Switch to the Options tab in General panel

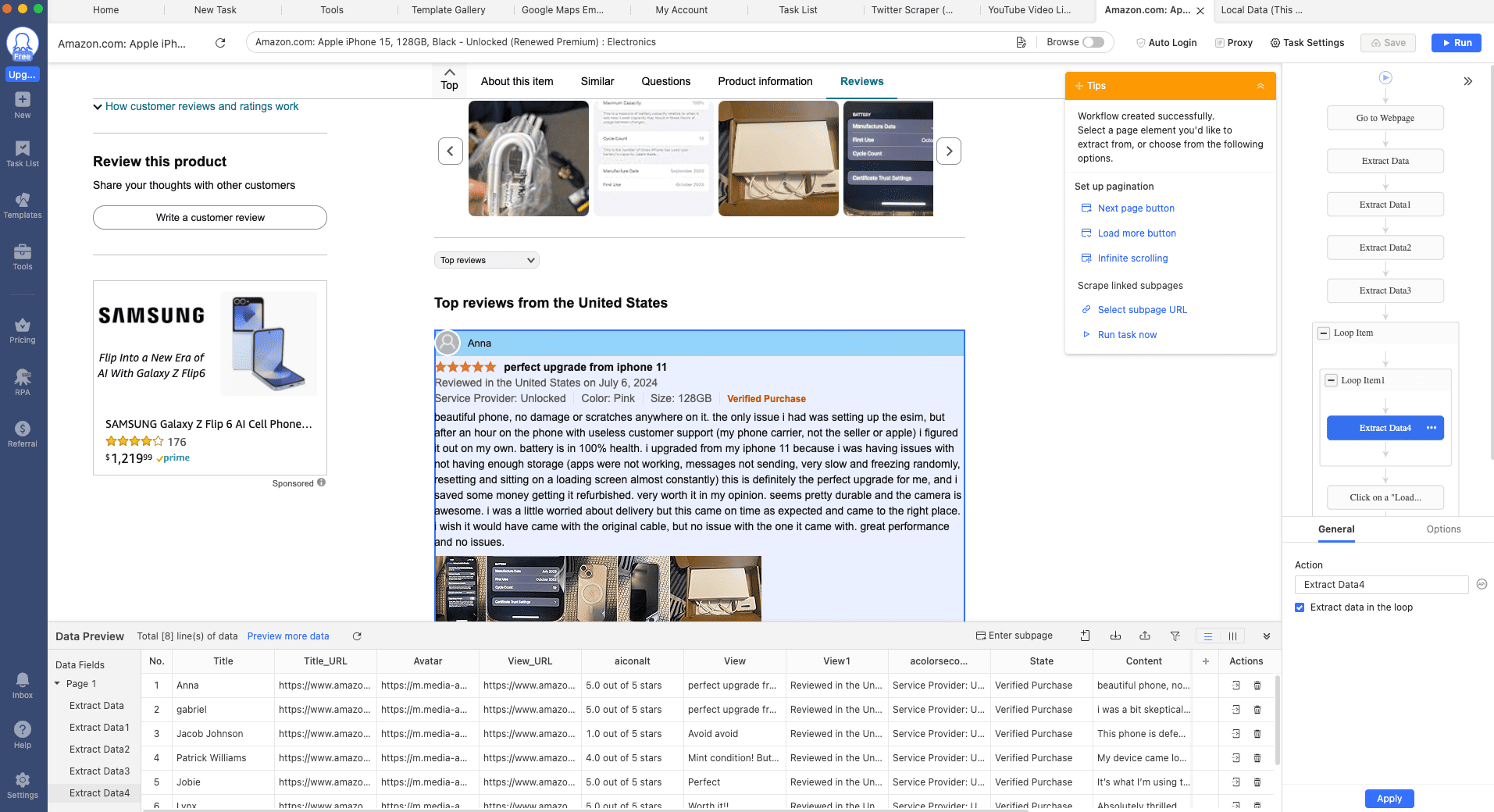click(1442, 529)
